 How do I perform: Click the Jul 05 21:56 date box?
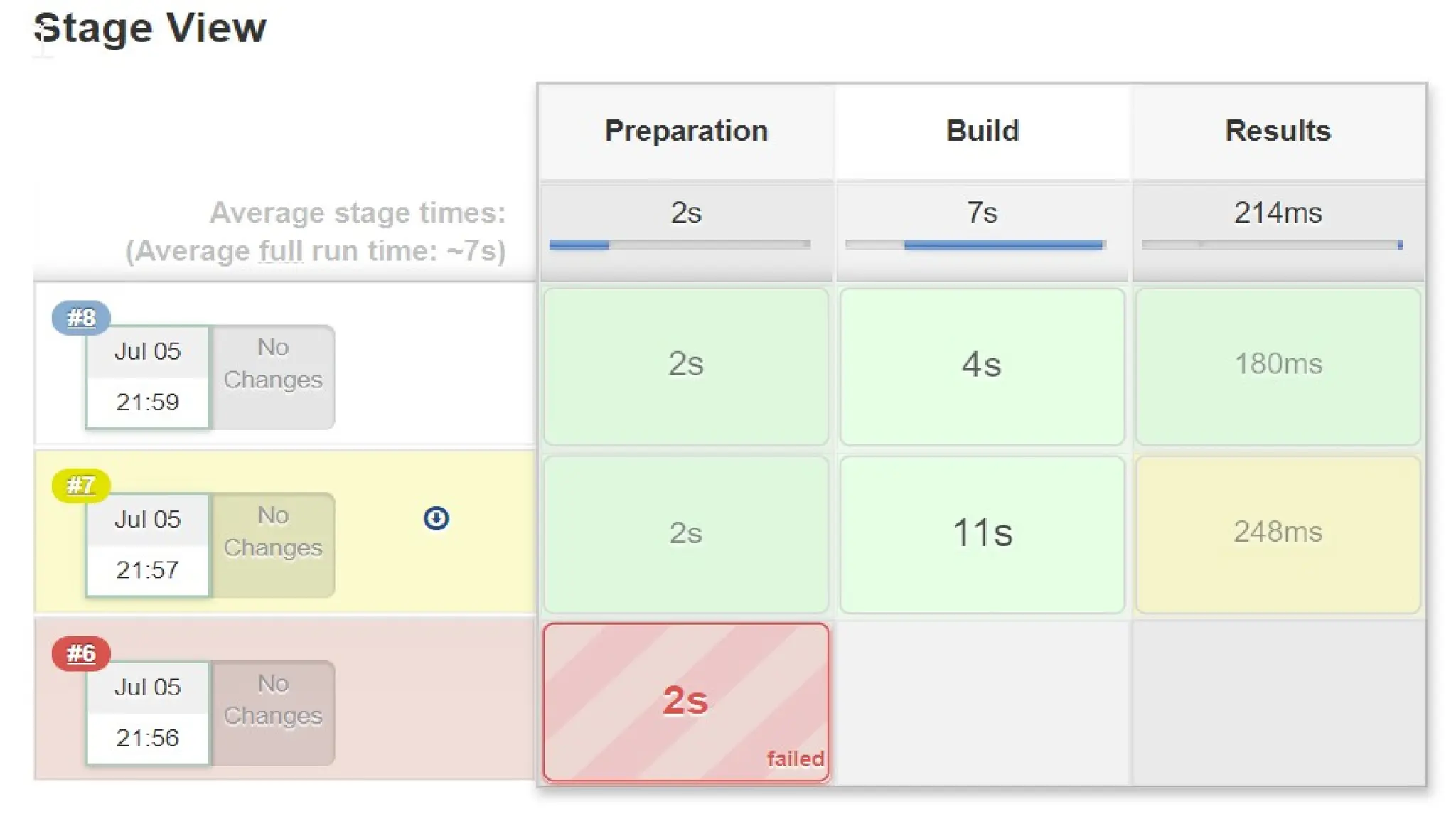point(148,713)
